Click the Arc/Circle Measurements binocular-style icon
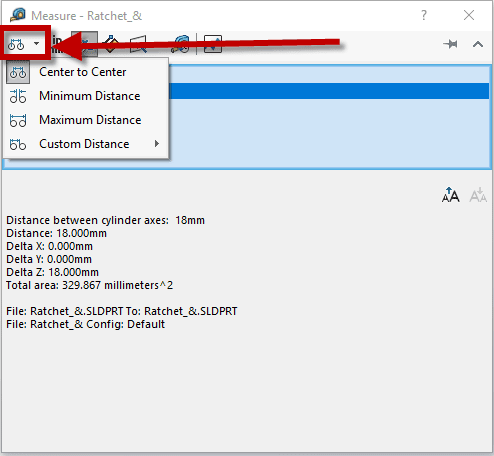 (x=16, y=44)
